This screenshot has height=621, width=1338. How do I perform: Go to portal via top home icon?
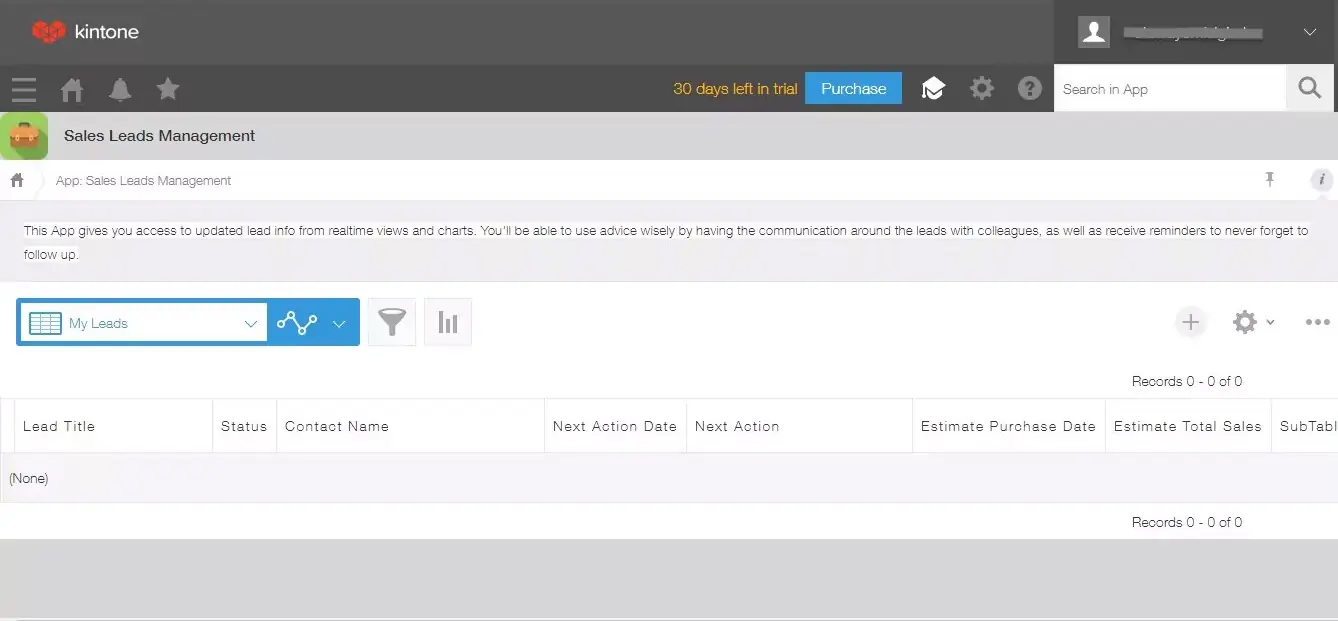tap(72, 90)
